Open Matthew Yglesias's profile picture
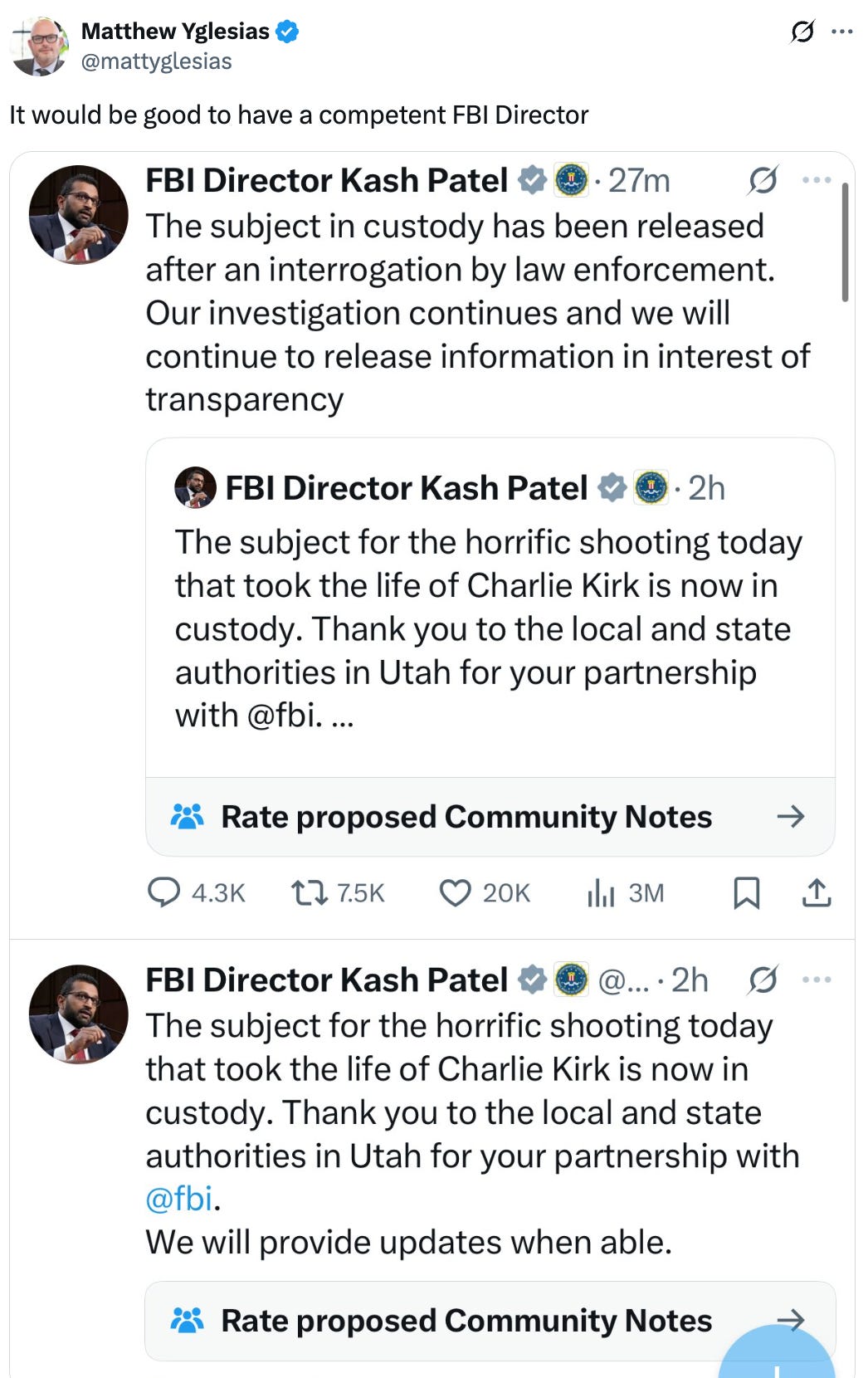Image resolution: width=868 pixels, height=1378 pixels. click(39, 46)
